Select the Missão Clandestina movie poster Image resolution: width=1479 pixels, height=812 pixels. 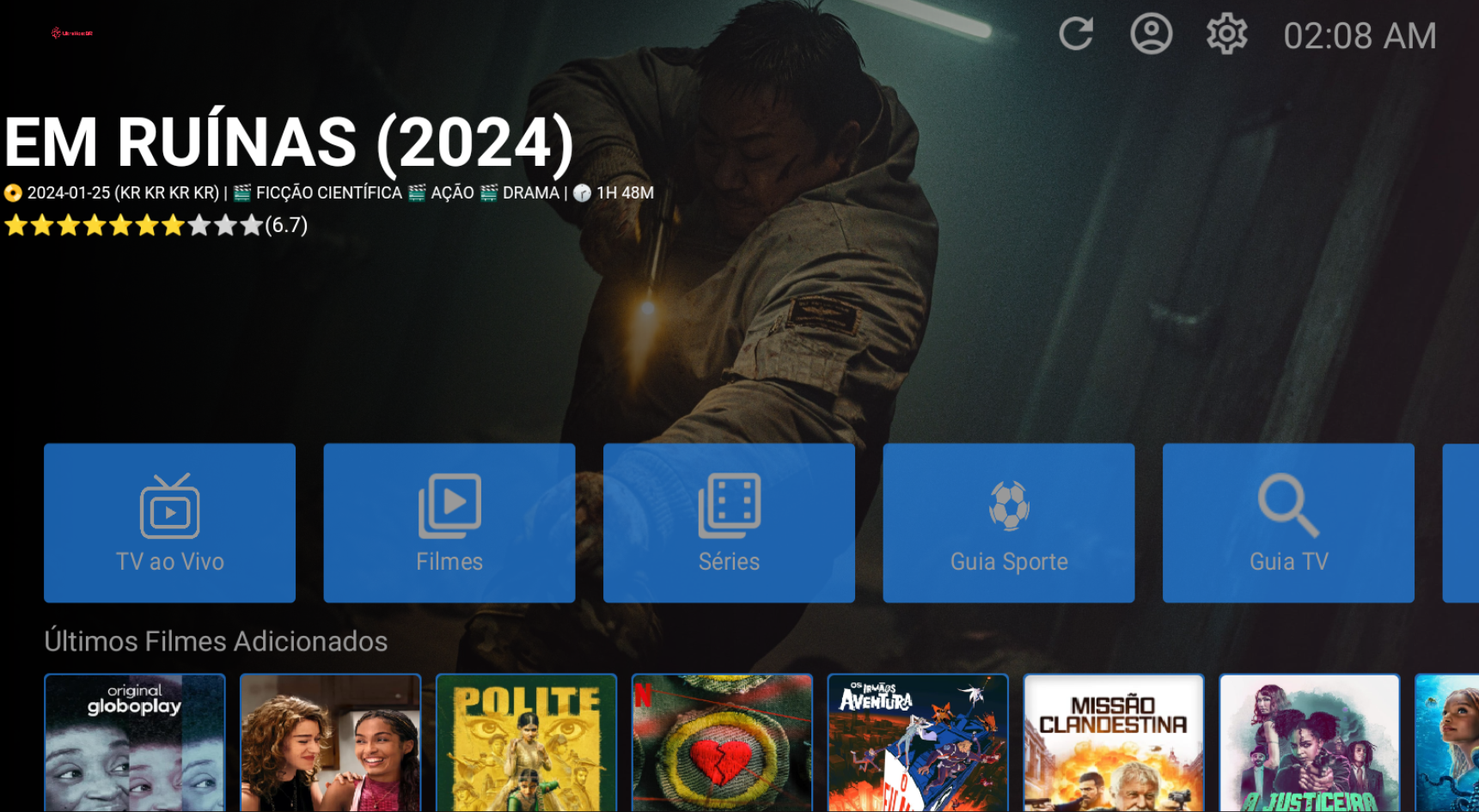pyautogui.click(x=1113, y=743)
